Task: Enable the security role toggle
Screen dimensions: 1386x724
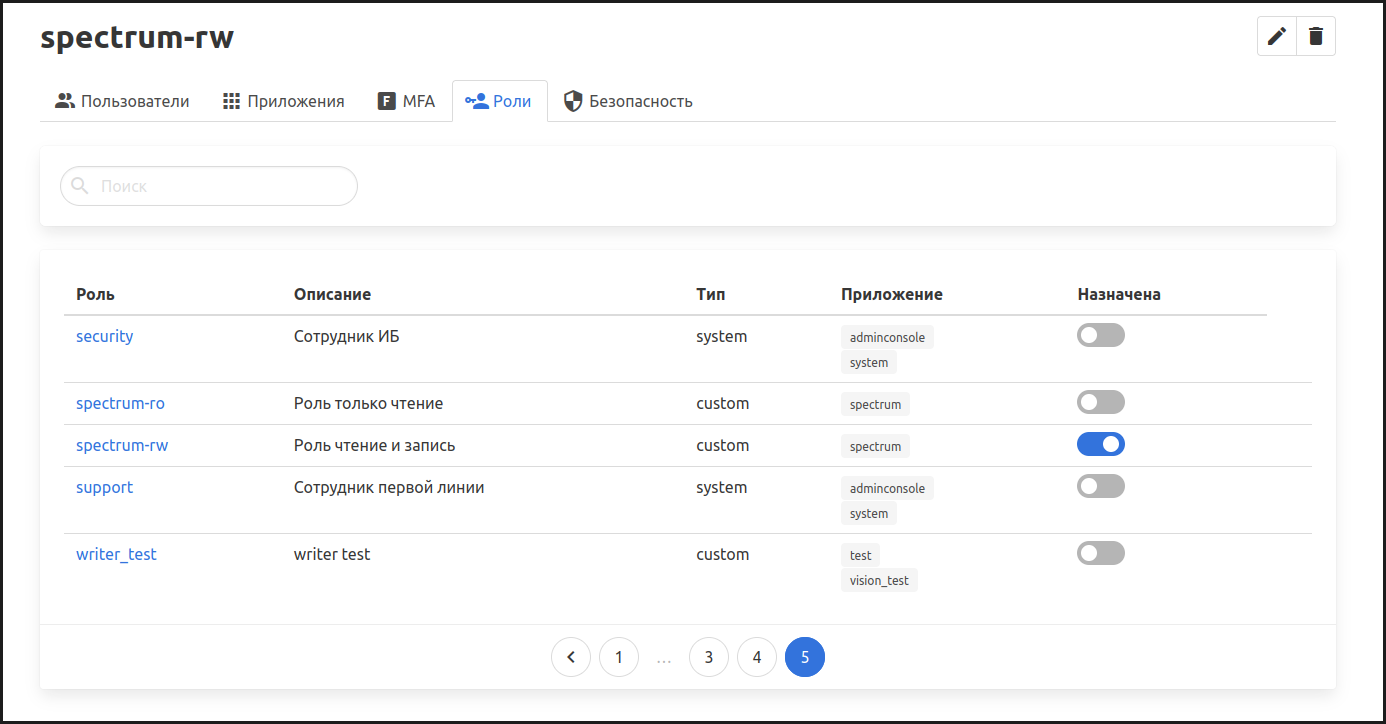Action: [x=1100, y=336]
